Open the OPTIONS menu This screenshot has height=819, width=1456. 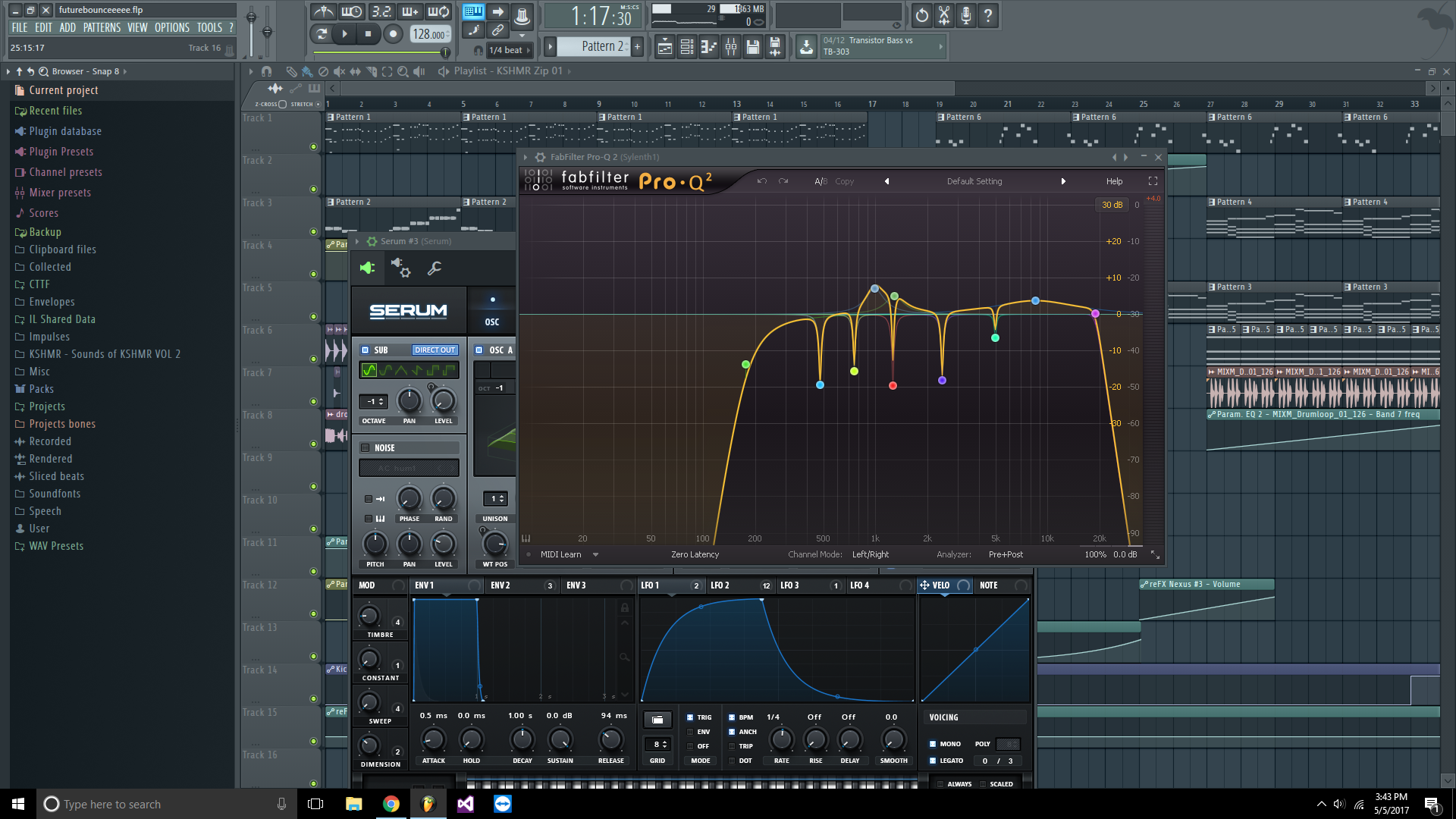point(171,27)
